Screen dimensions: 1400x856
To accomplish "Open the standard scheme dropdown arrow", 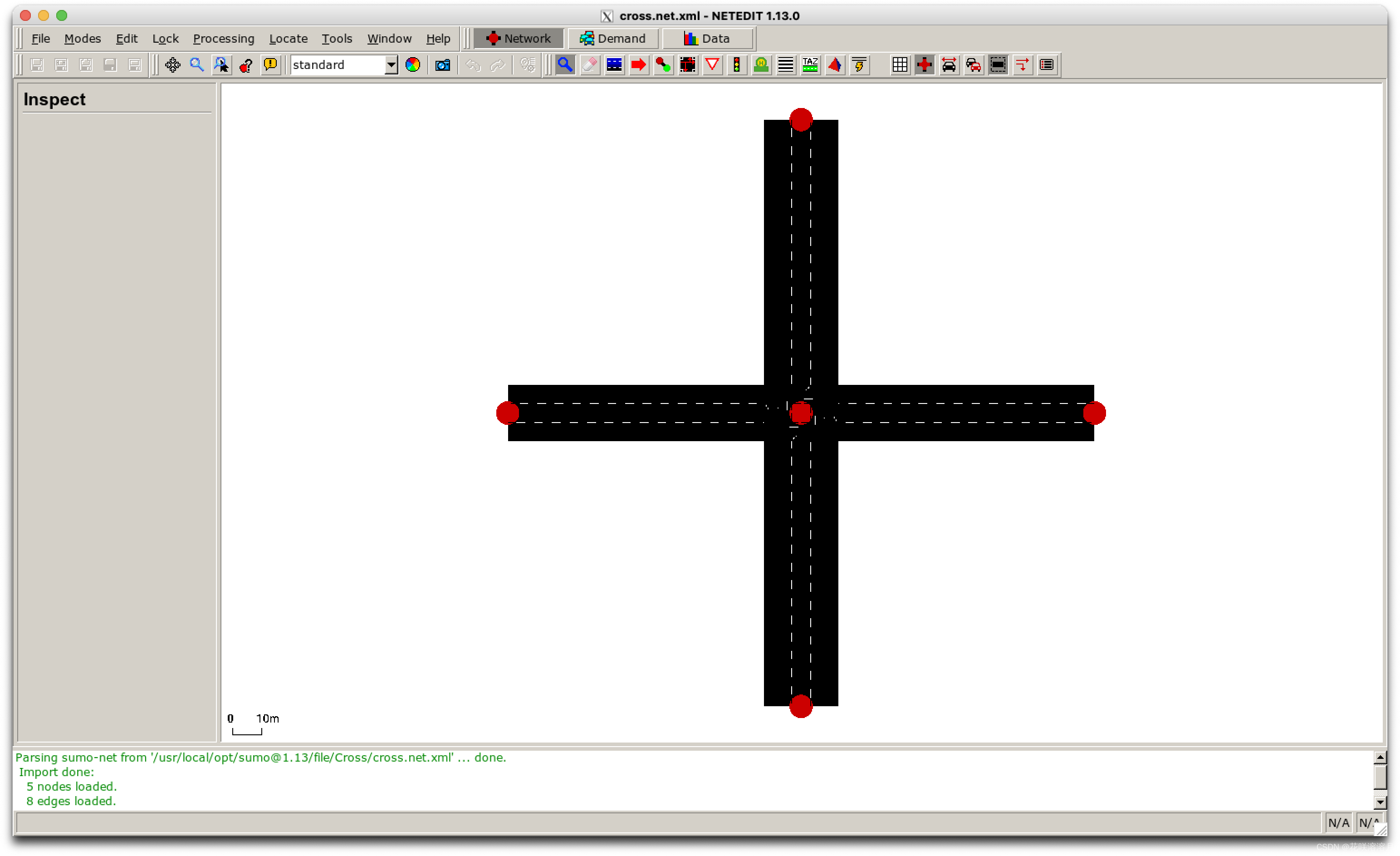I will tap(391, 65).
